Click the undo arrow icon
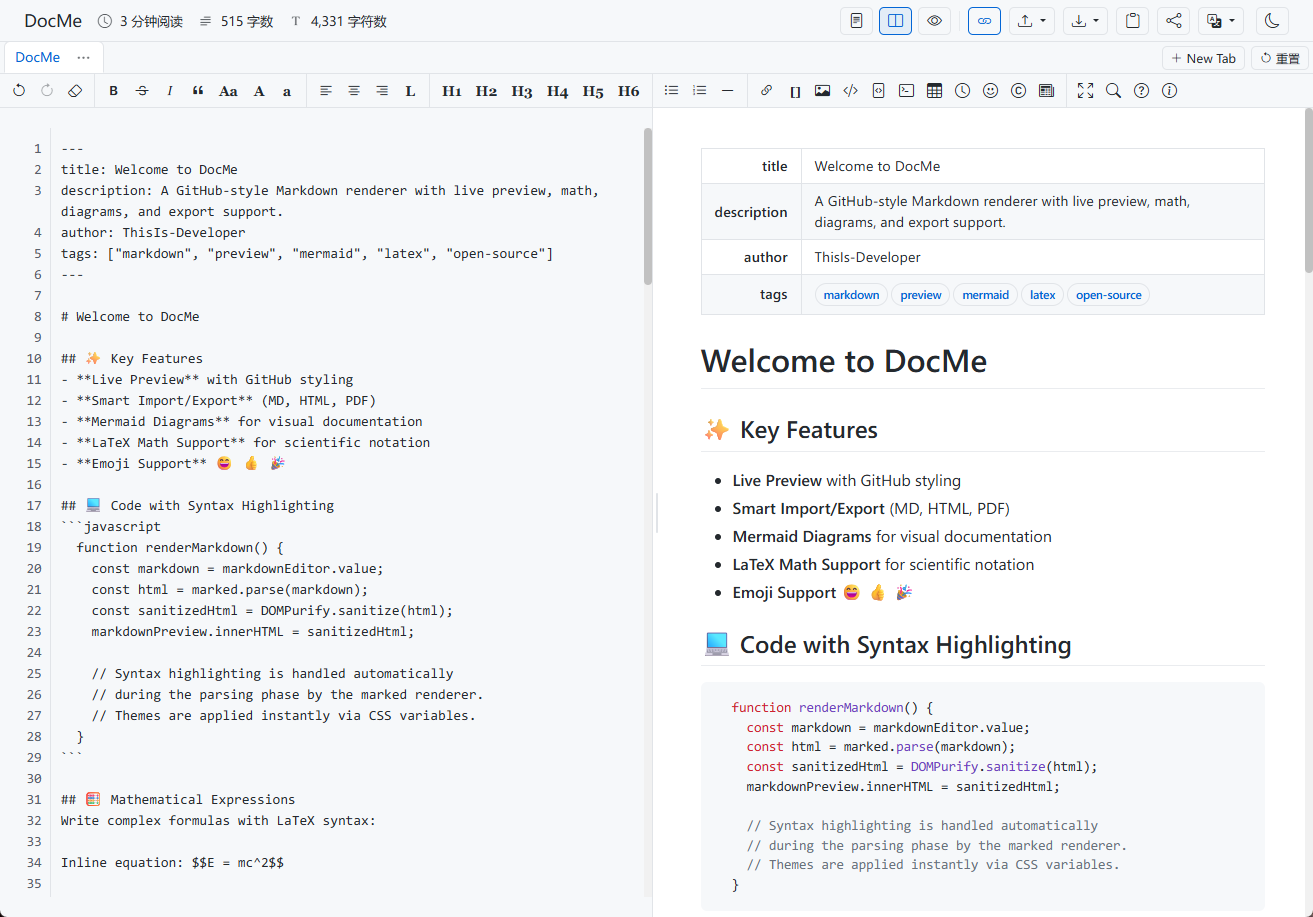The height and width of the screenshot is (917, 1313). (x=19, y=91)
